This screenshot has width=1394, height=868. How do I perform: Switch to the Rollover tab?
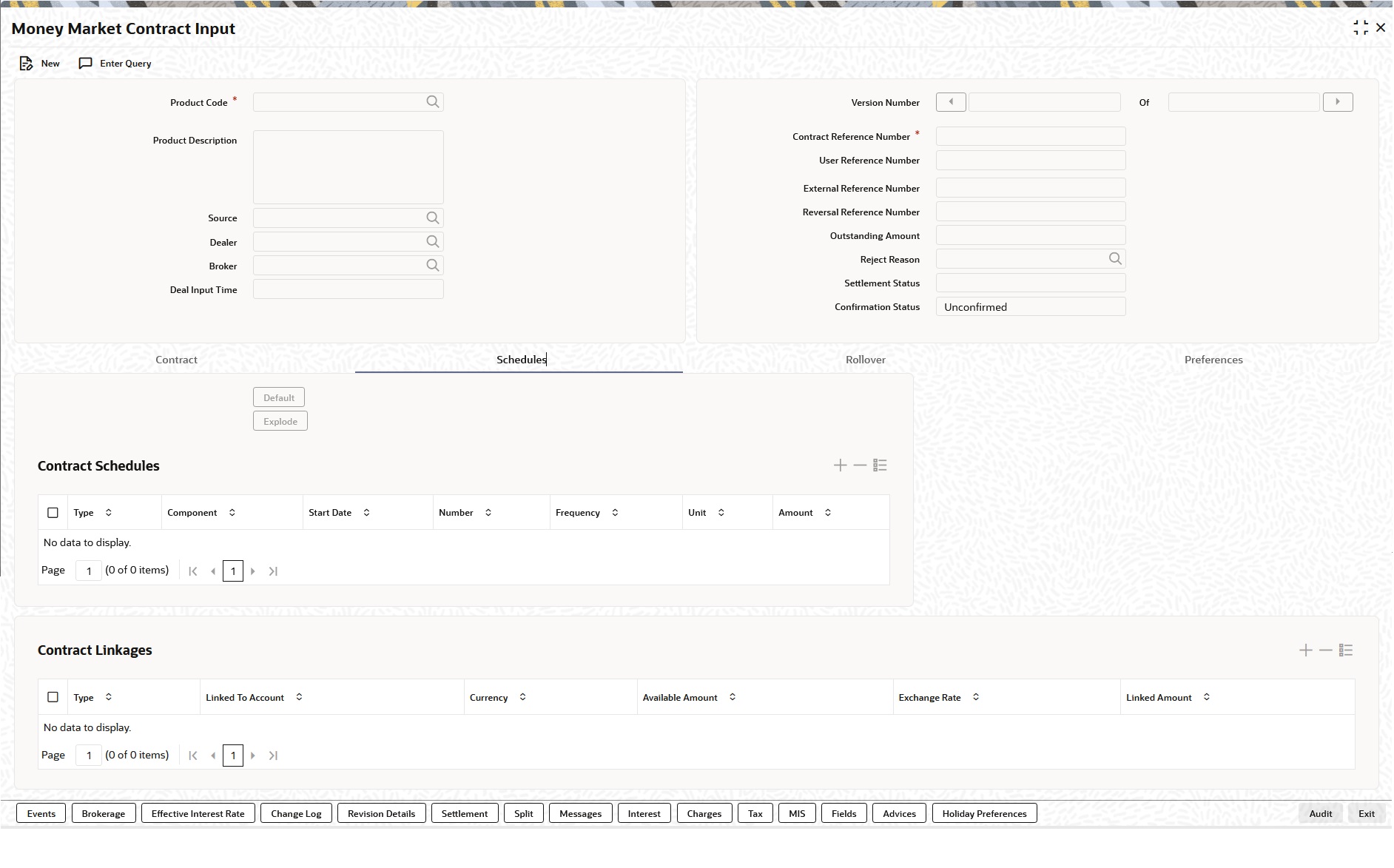pos(866,360)
